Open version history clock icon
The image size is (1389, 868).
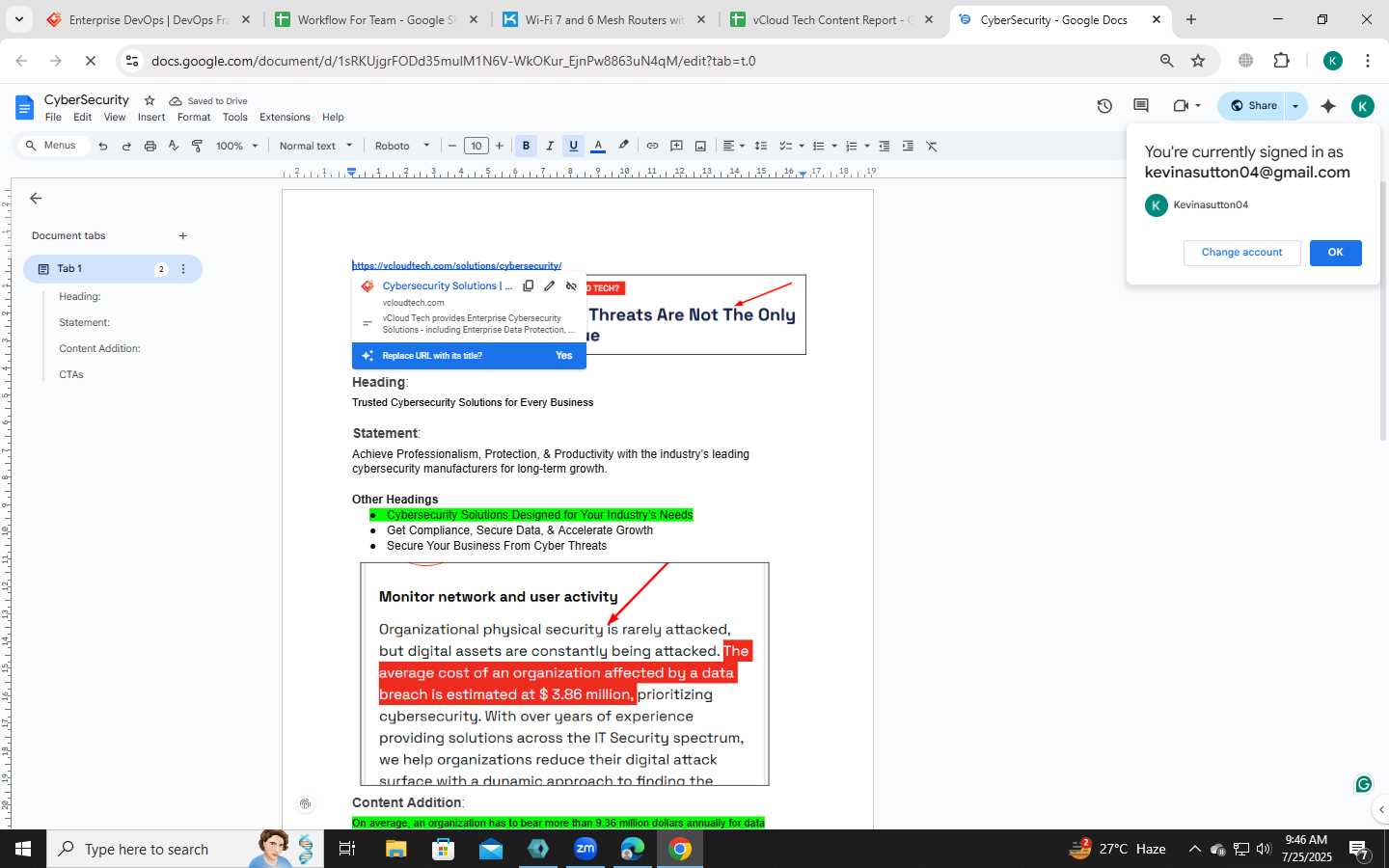pyautogui.click(x=1104, y=106)
